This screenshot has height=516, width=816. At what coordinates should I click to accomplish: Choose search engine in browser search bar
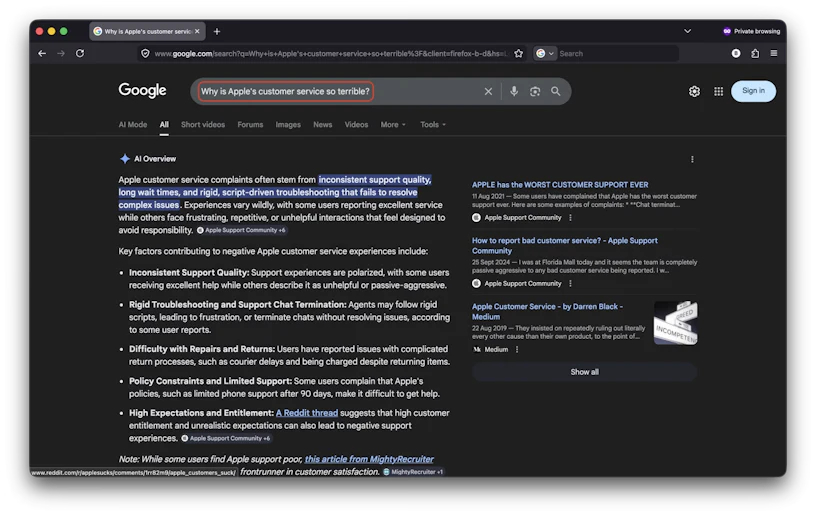click(x=544, y=53)
